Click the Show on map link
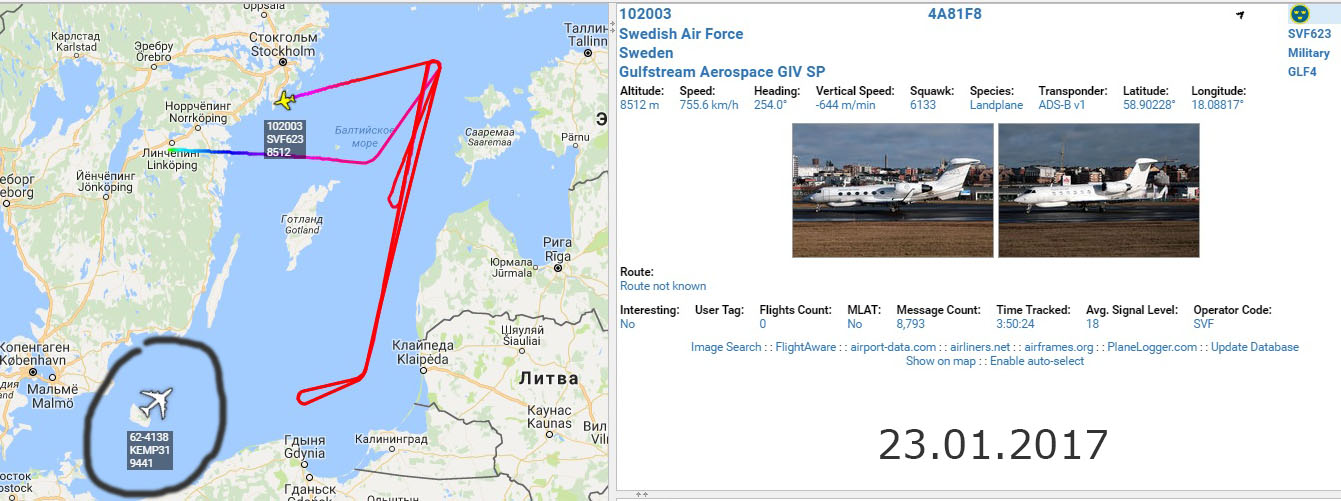1341x501 pixels. (x=940, y=361)
